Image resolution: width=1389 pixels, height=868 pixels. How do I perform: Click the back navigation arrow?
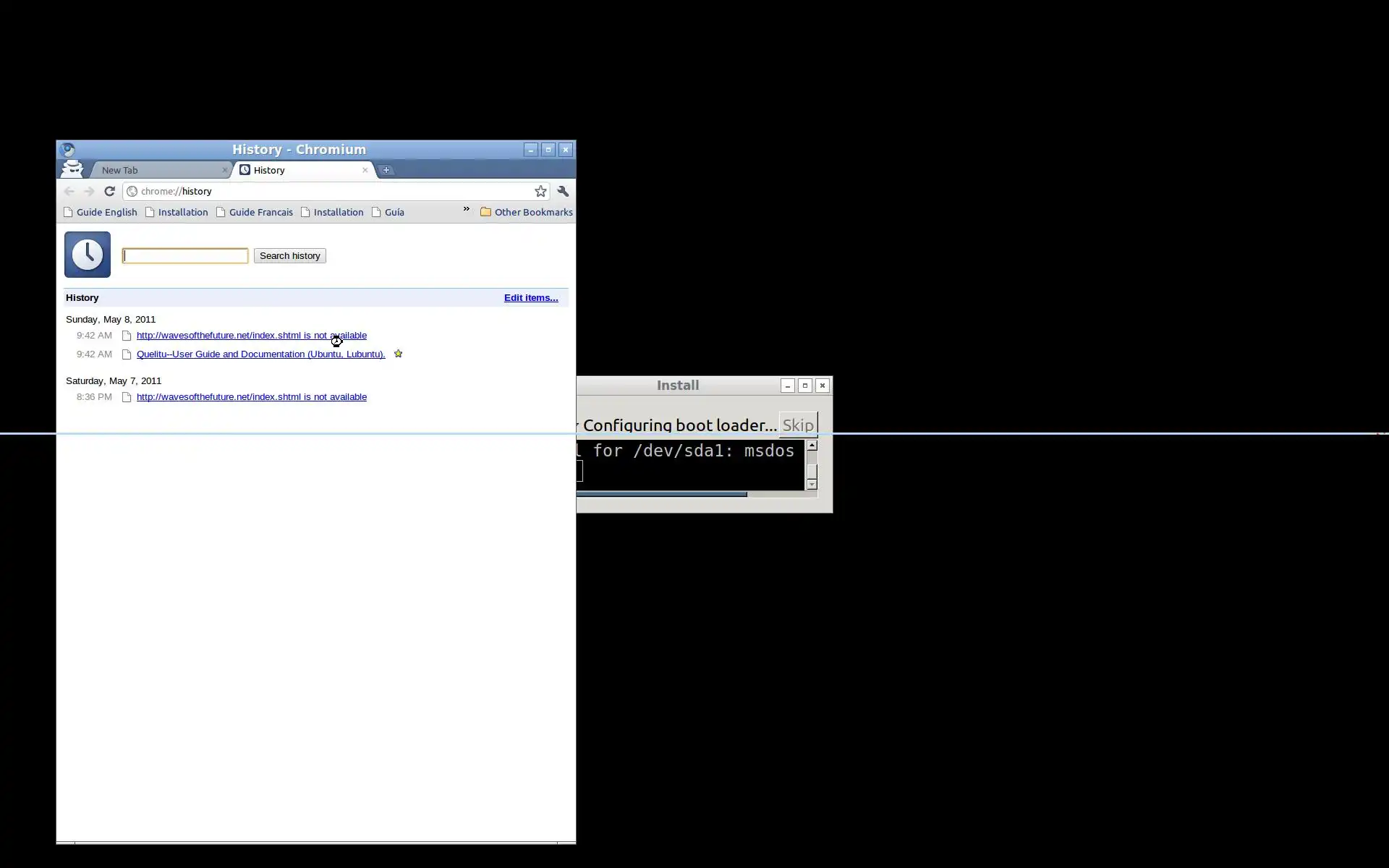tap(69, 192)
